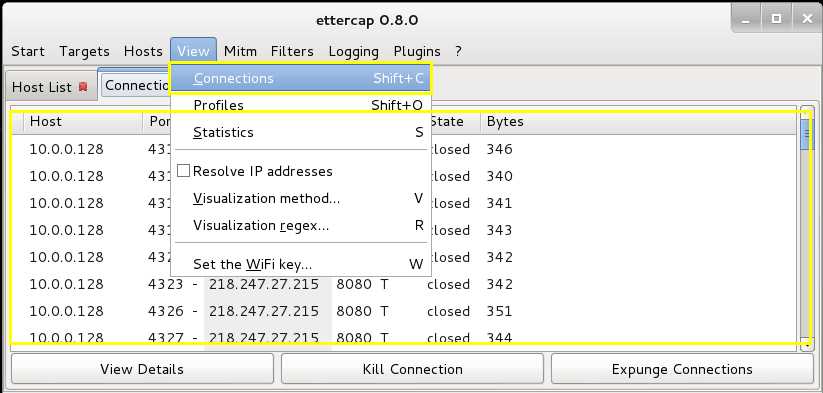
Task: Click 218.247.27.215 in the port 4323 row
Action: [264, 284]
